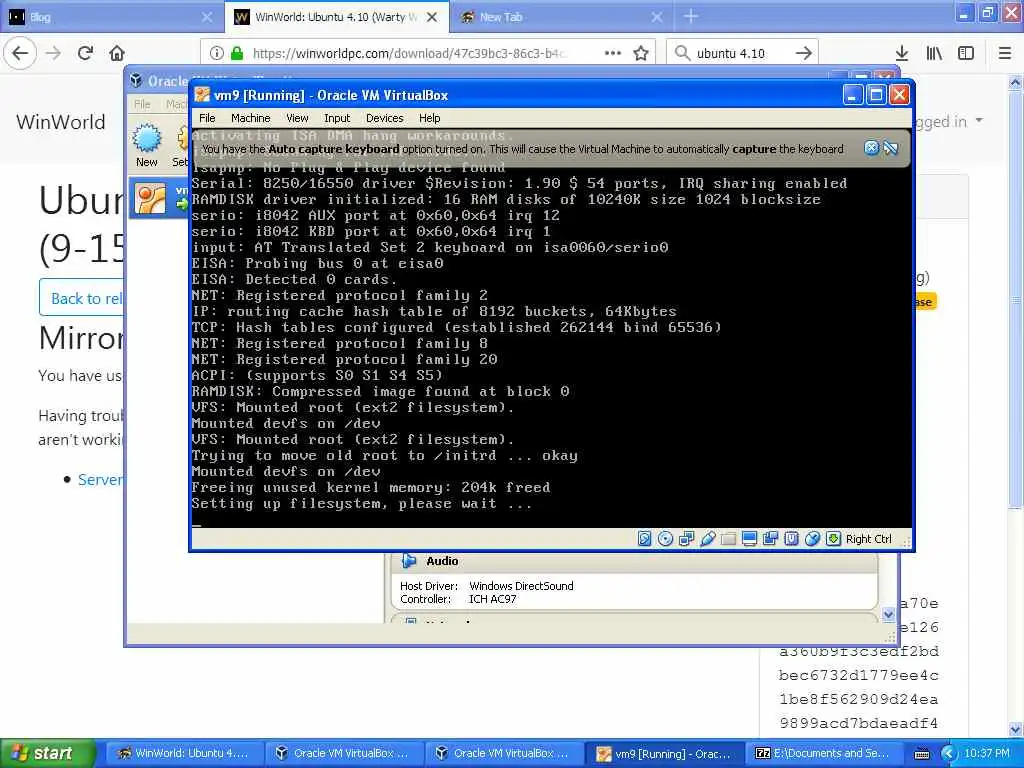Open the Library icon in Firefox toolbar
1024x768 pixels.
point(934,53)
